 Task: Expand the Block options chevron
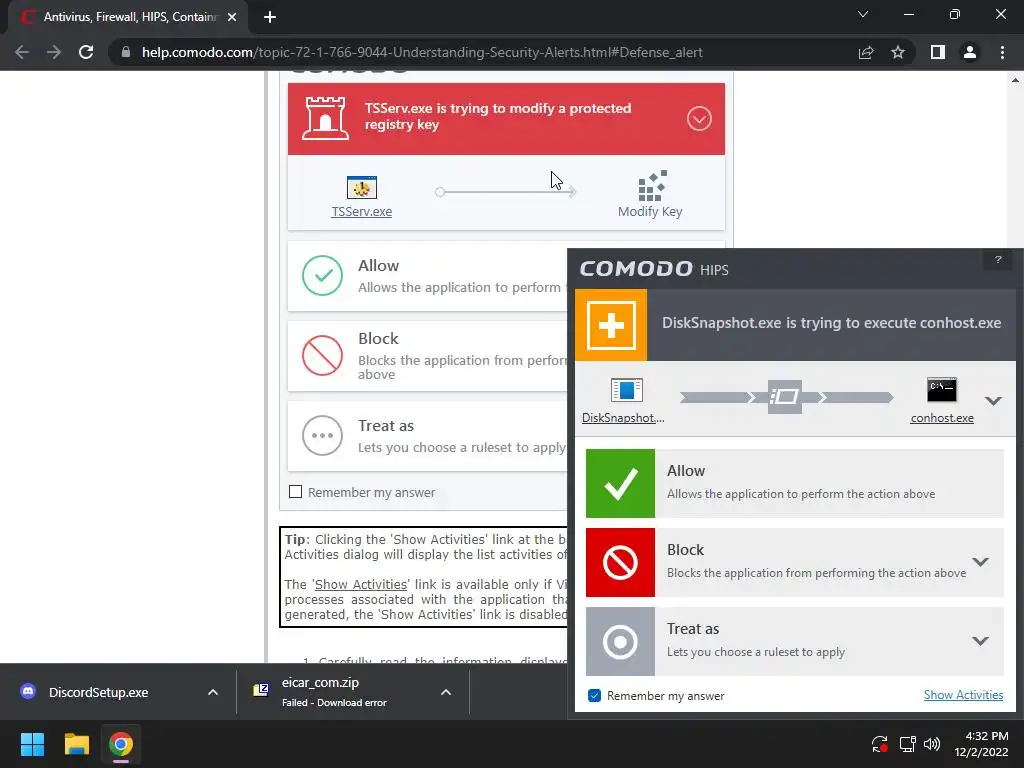980,562
